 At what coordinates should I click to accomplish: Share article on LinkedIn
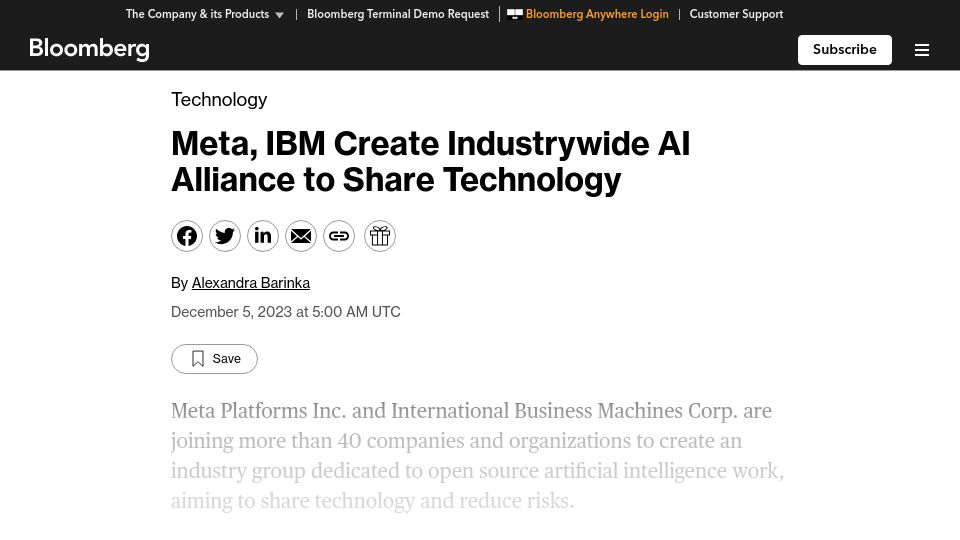tap(263, 236)
